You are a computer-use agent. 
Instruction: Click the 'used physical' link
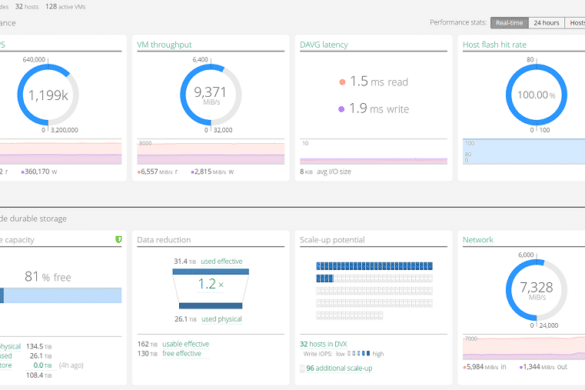(222, 319)
